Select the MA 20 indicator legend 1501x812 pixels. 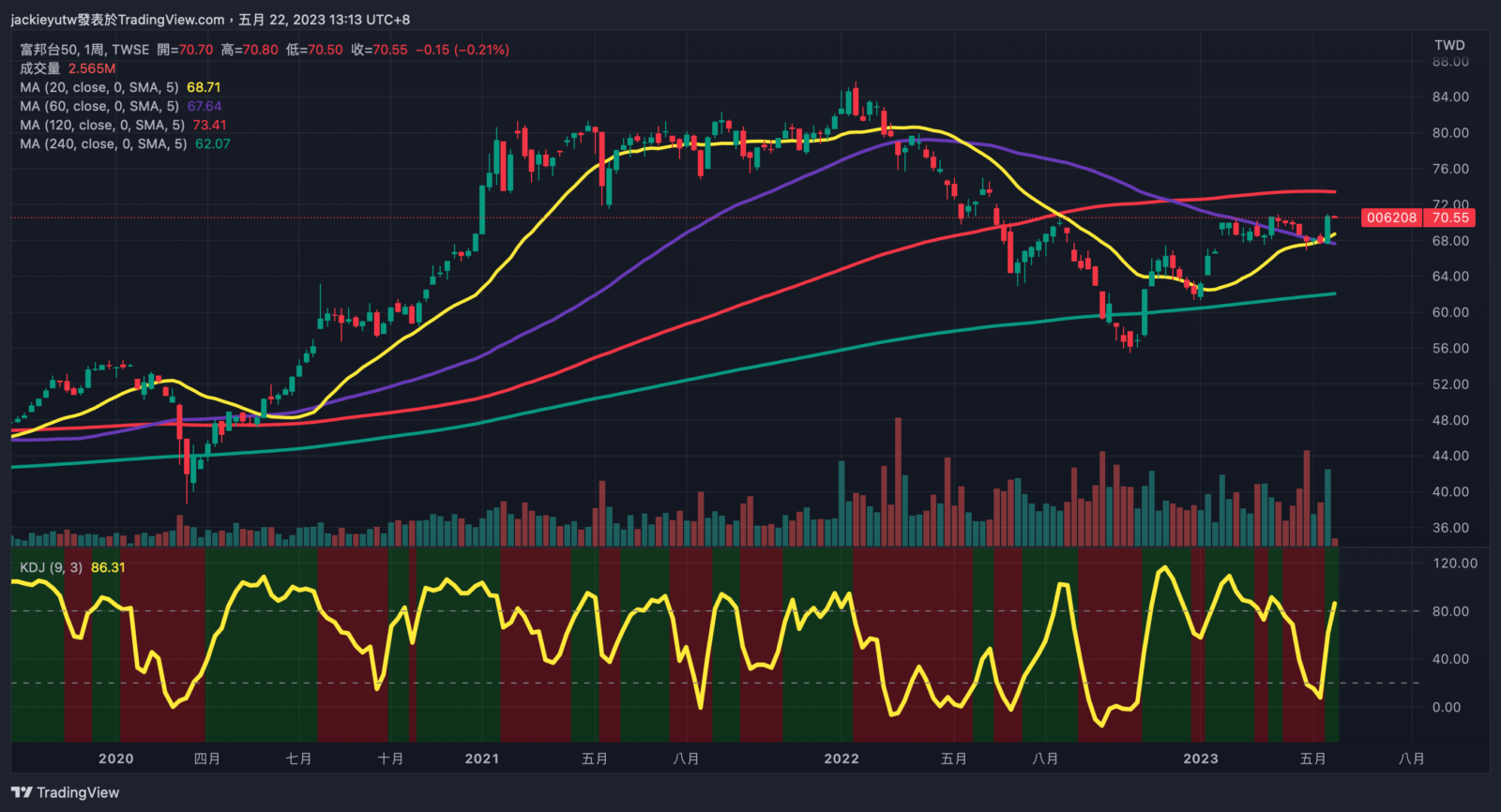tap(99, 87)
